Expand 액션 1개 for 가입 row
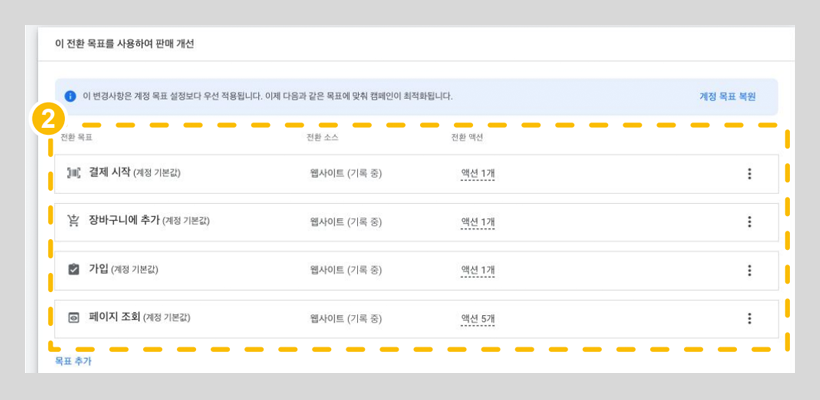The image size is (820, 400). click(477, 270)
